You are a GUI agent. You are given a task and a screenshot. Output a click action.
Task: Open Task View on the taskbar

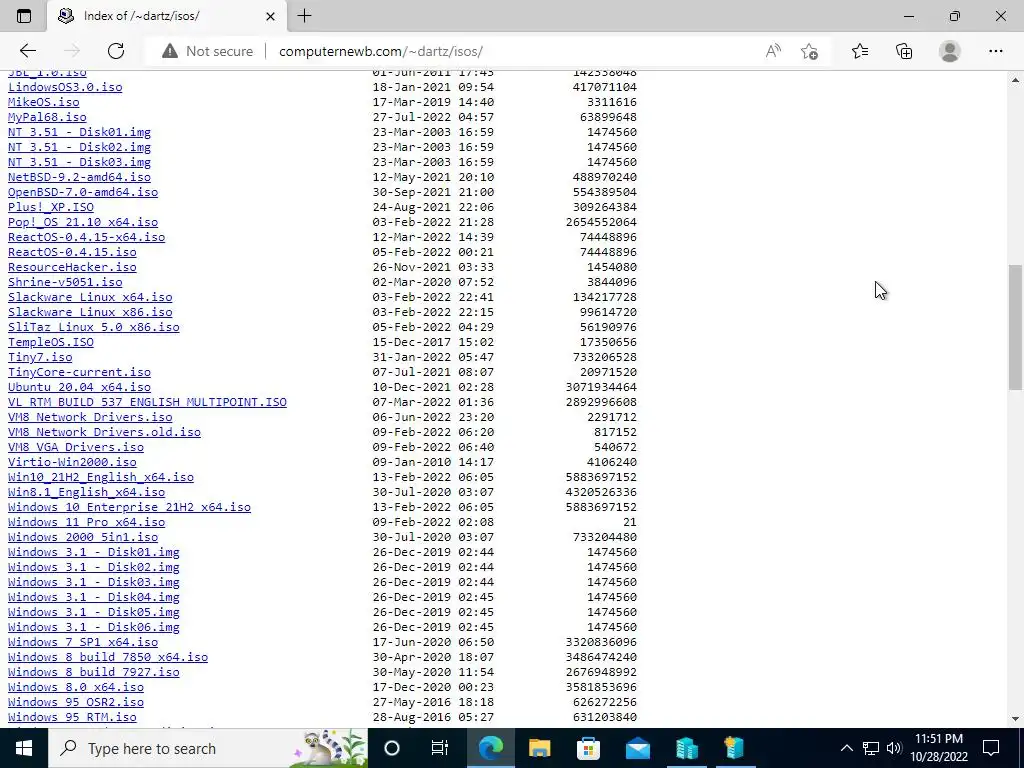tap(440, 748)
